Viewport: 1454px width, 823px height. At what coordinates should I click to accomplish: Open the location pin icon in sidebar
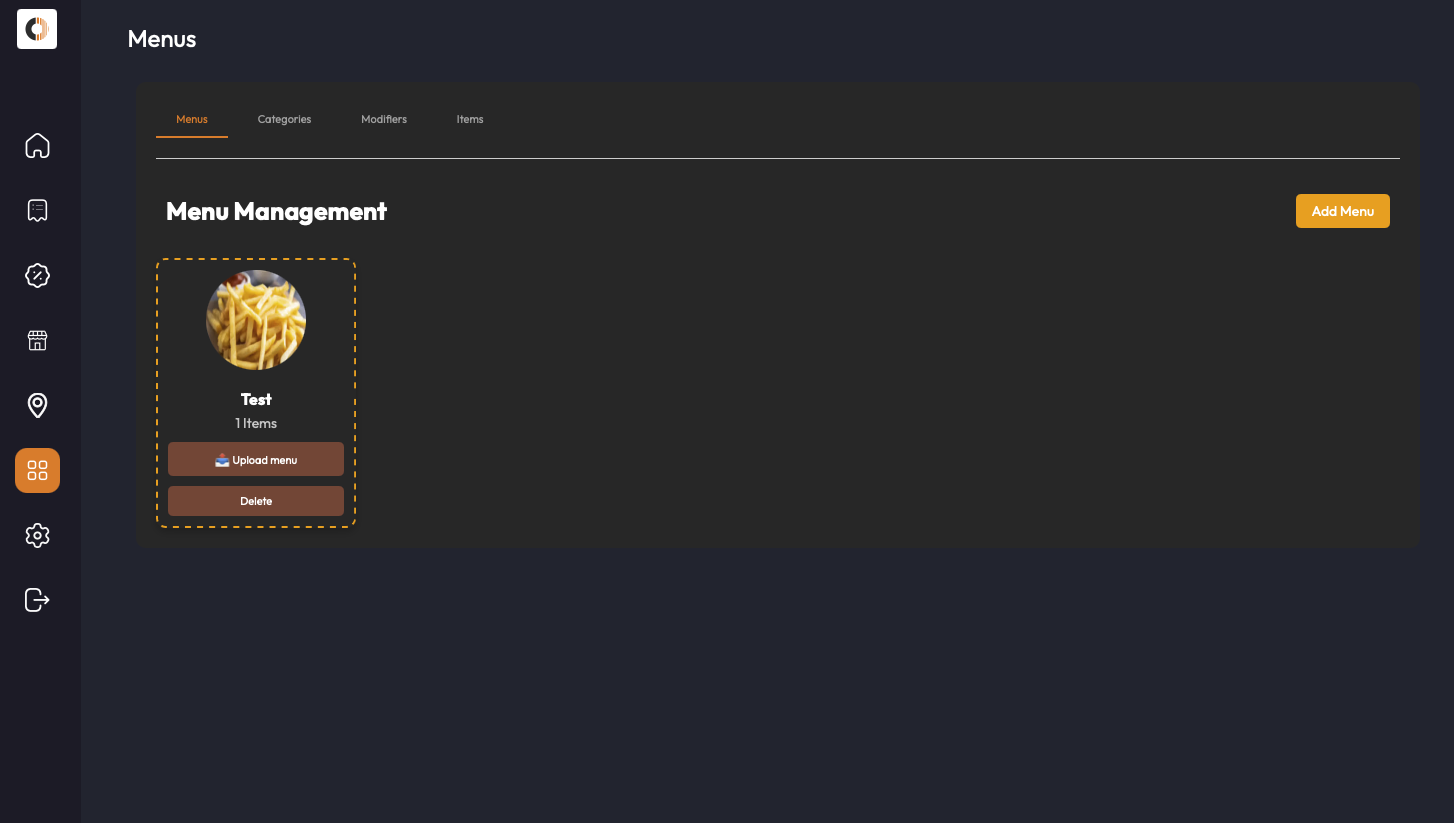37,405
